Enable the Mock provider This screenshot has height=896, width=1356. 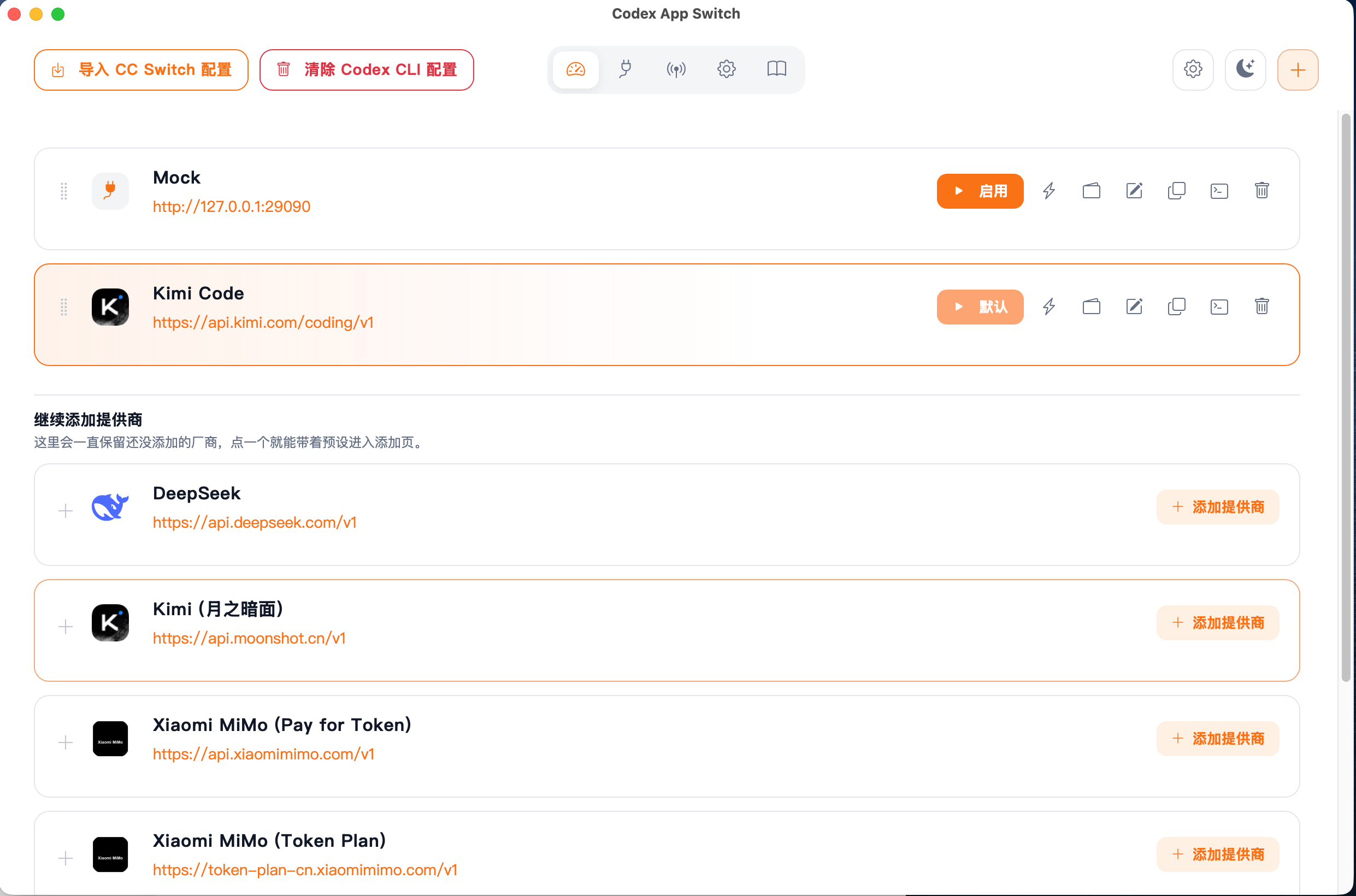coord(980,191)
